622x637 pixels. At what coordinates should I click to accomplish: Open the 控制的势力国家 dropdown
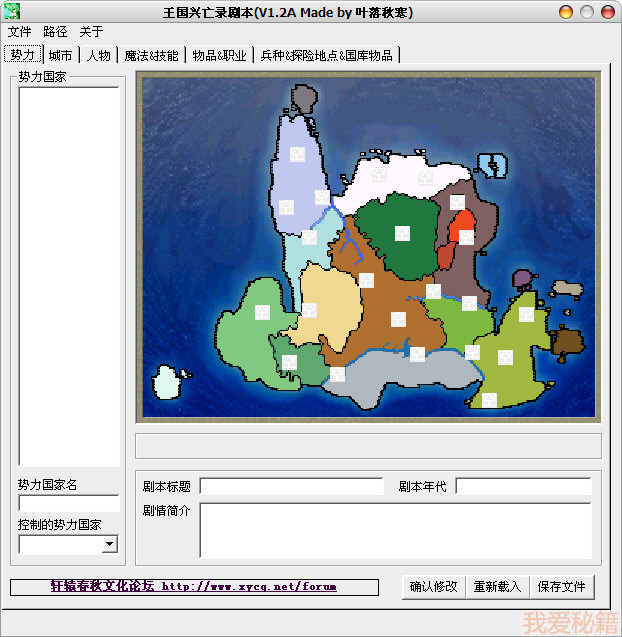click(109, 544)
